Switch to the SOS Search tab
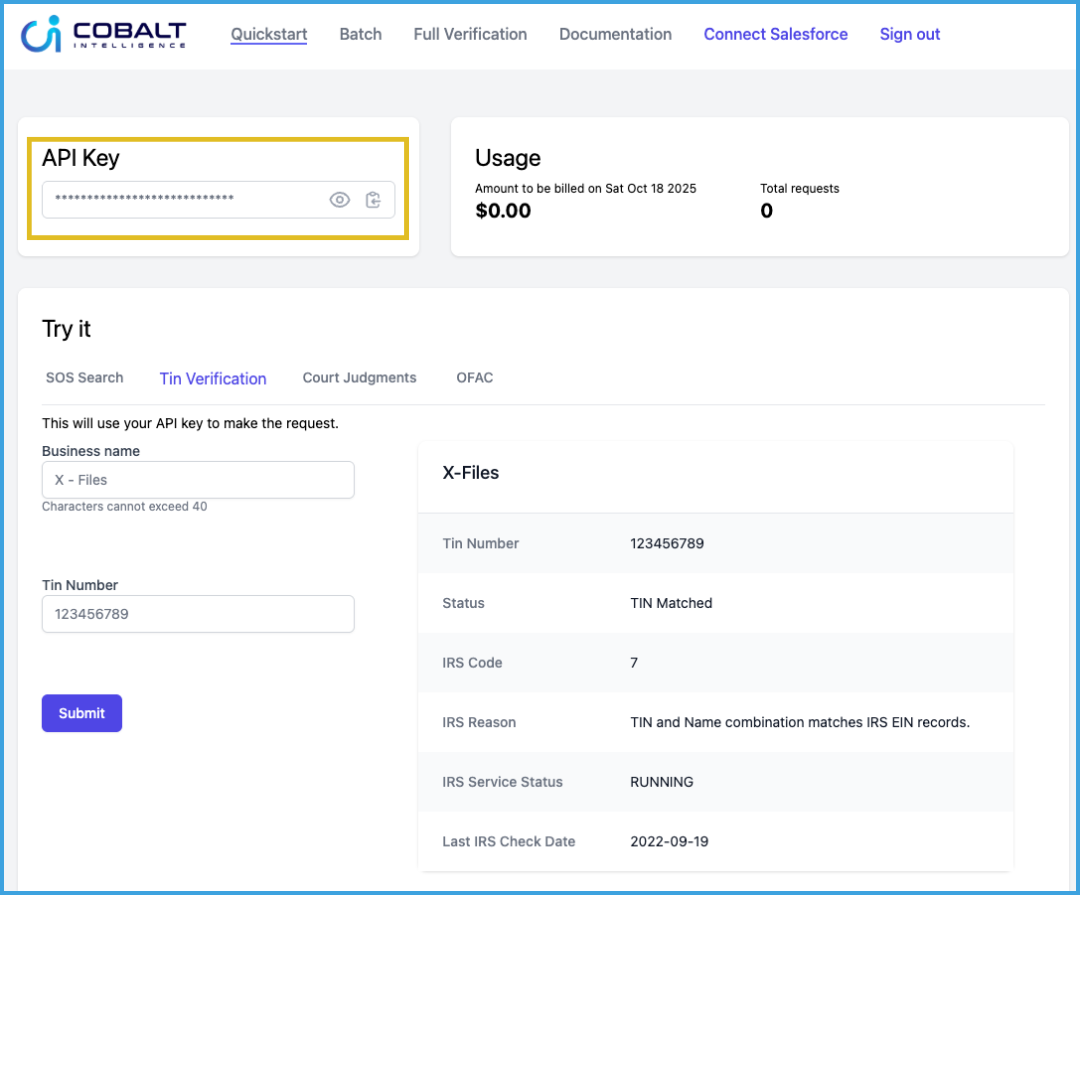1080x1080 pixels. tap(85, 377)
